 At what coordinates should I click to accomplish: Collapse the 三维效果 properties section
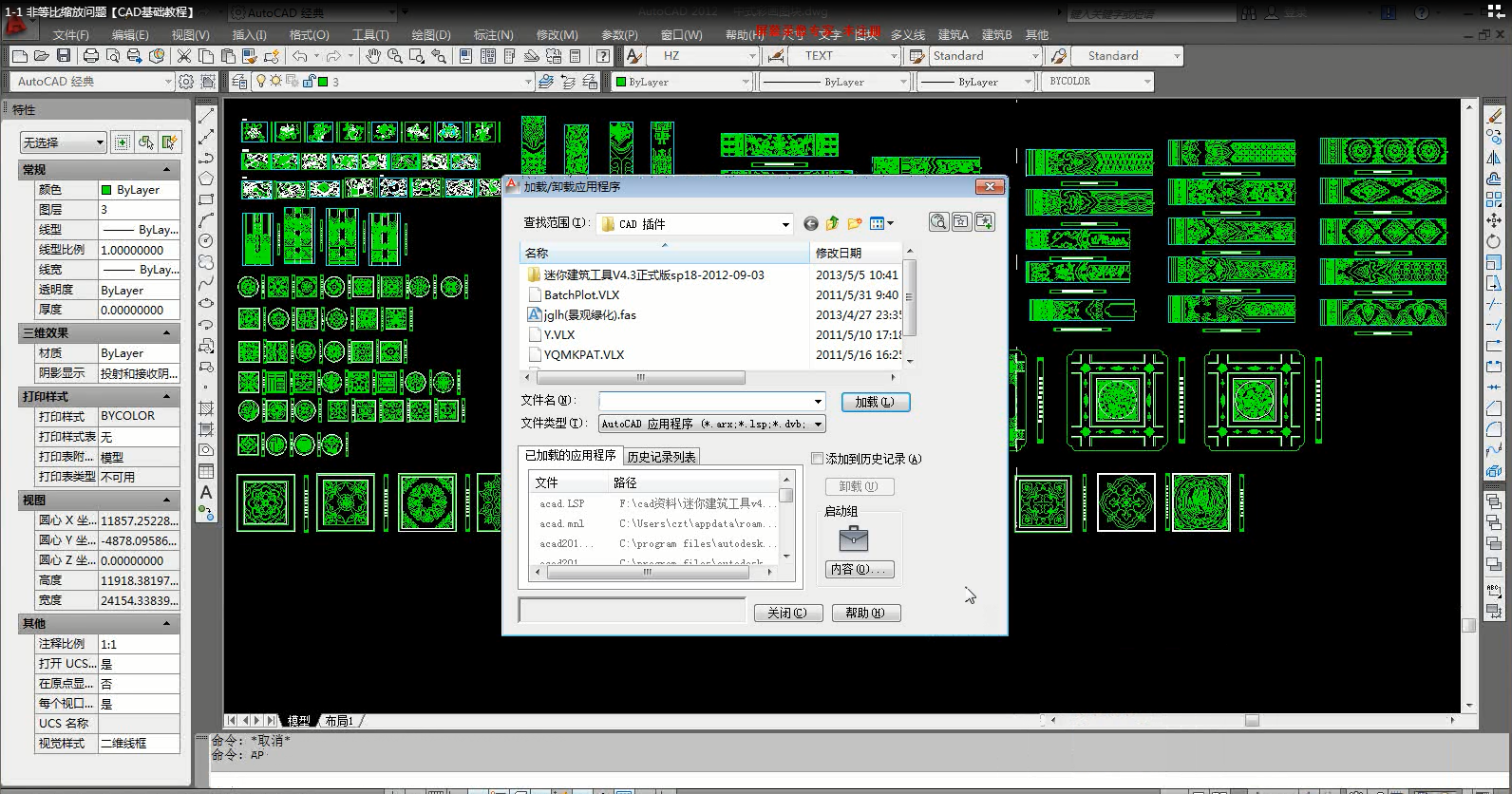(x=167, y=332)
